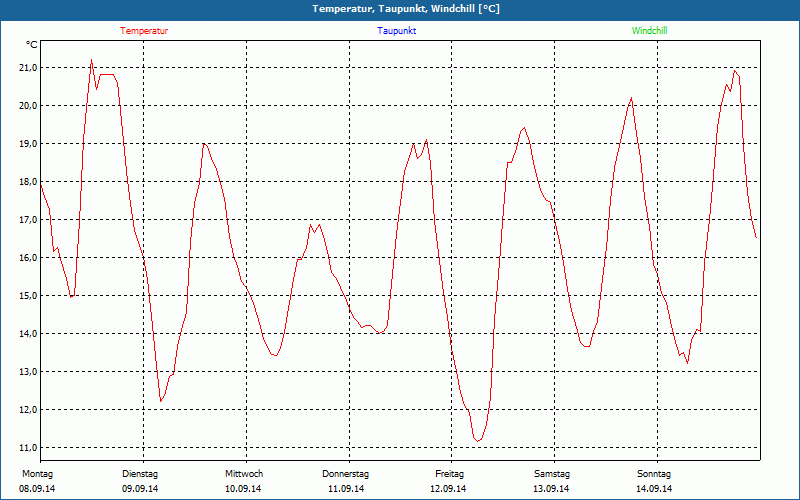The image size is (800, 500).
Task: Click the 15,0 y-axis value
Action: (x=28, y=296)
